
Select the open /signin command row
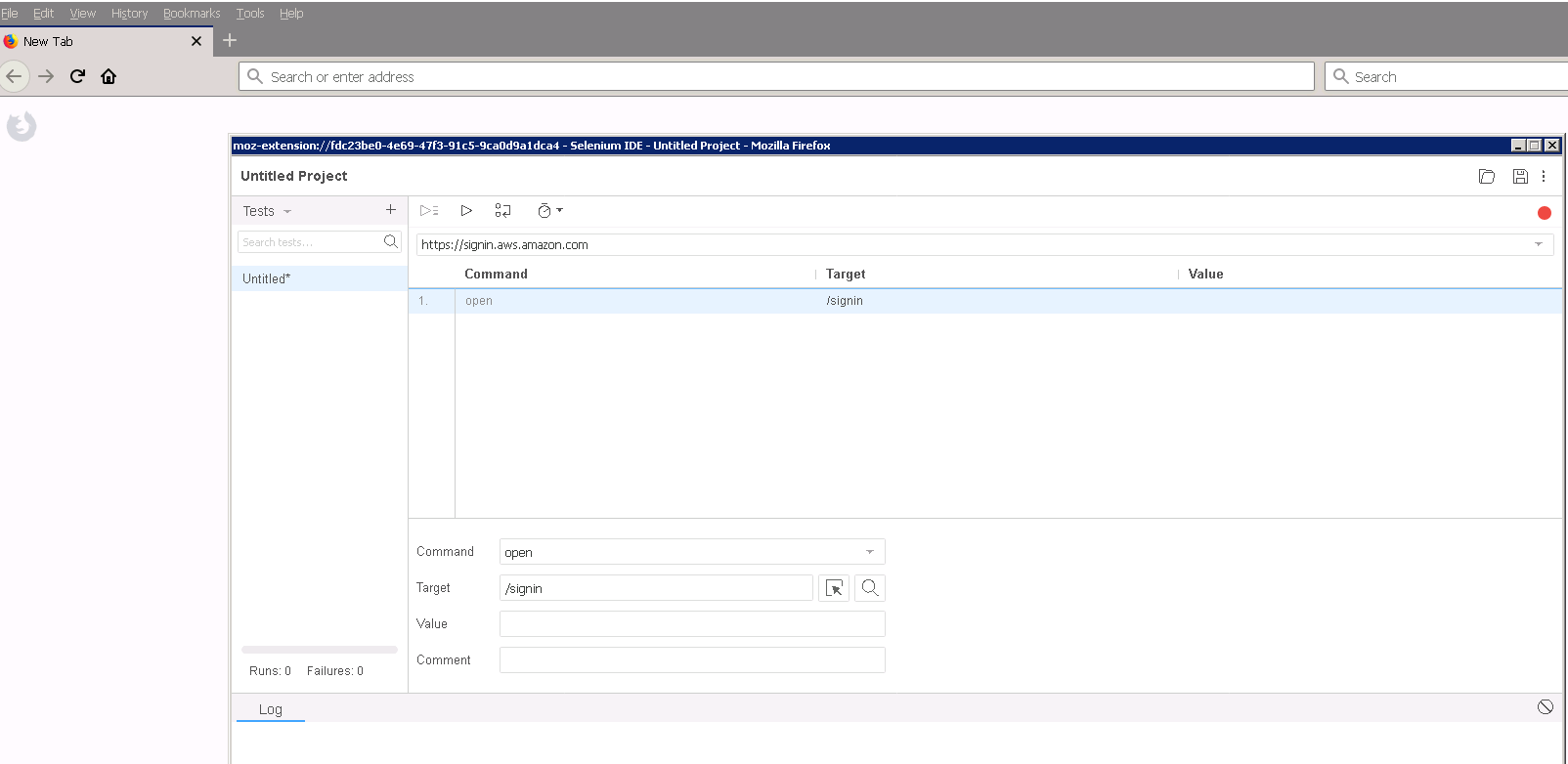coord(985,301)
